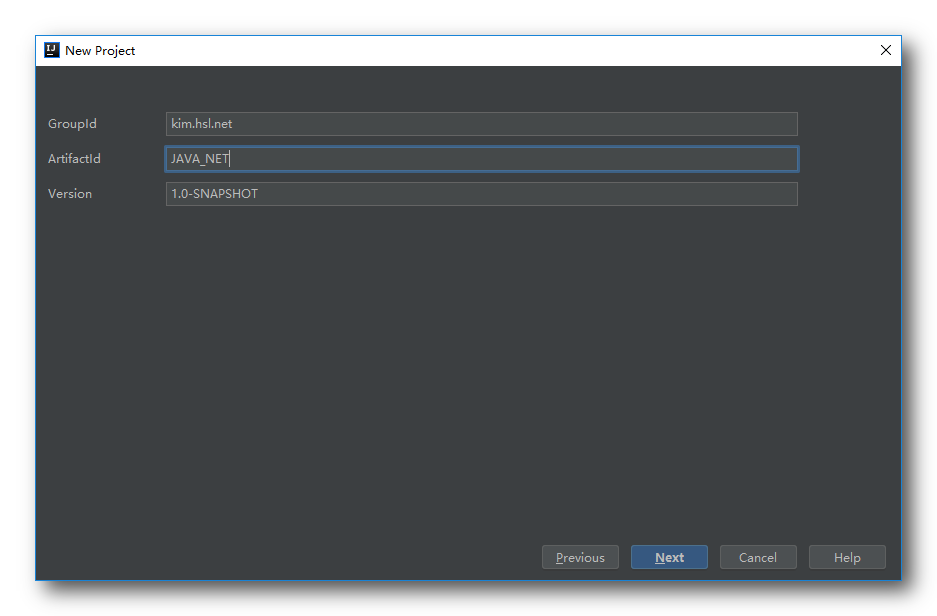Click the GroupId label

(x=72, y=124)
